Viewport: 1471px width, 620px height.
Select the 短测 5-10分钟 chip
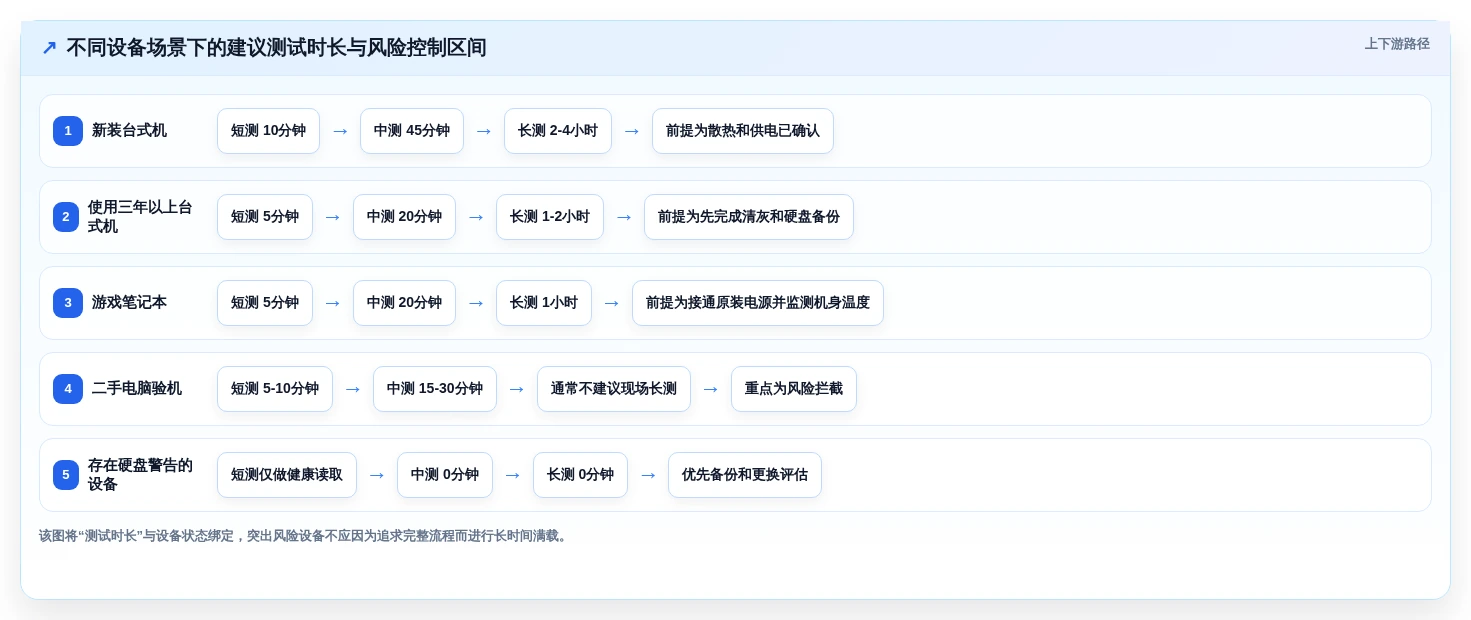tap(275, 389)
